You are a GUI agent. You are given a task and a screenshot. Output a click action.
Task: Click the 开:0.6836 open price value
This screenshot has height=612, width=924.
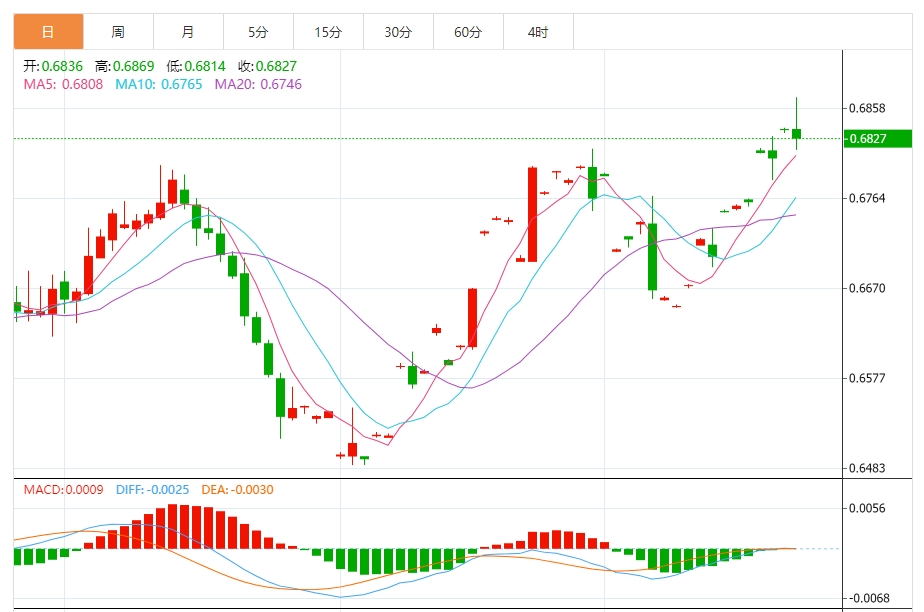[53, 66]
